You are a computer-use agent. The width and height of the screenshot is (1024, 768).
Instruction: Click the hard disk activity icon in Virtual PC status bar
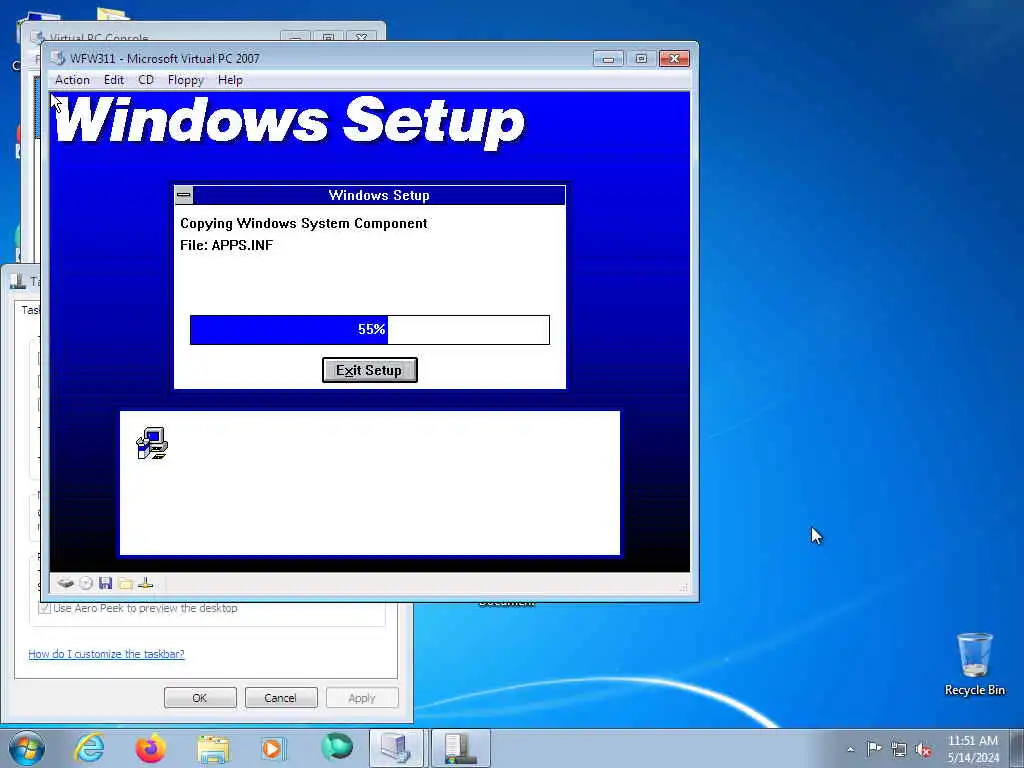pyautogui.click(x=65, y=583)
